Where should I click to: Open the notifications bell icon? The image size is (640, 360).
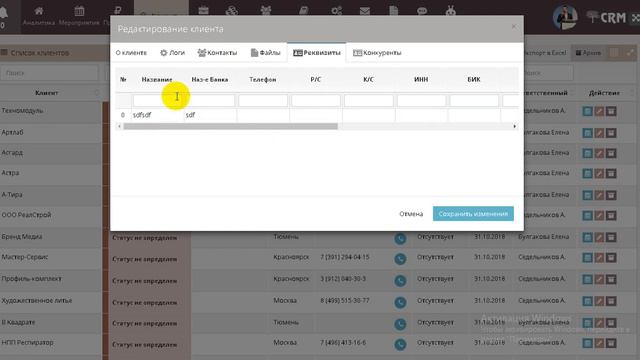click(x=3, y=13)
